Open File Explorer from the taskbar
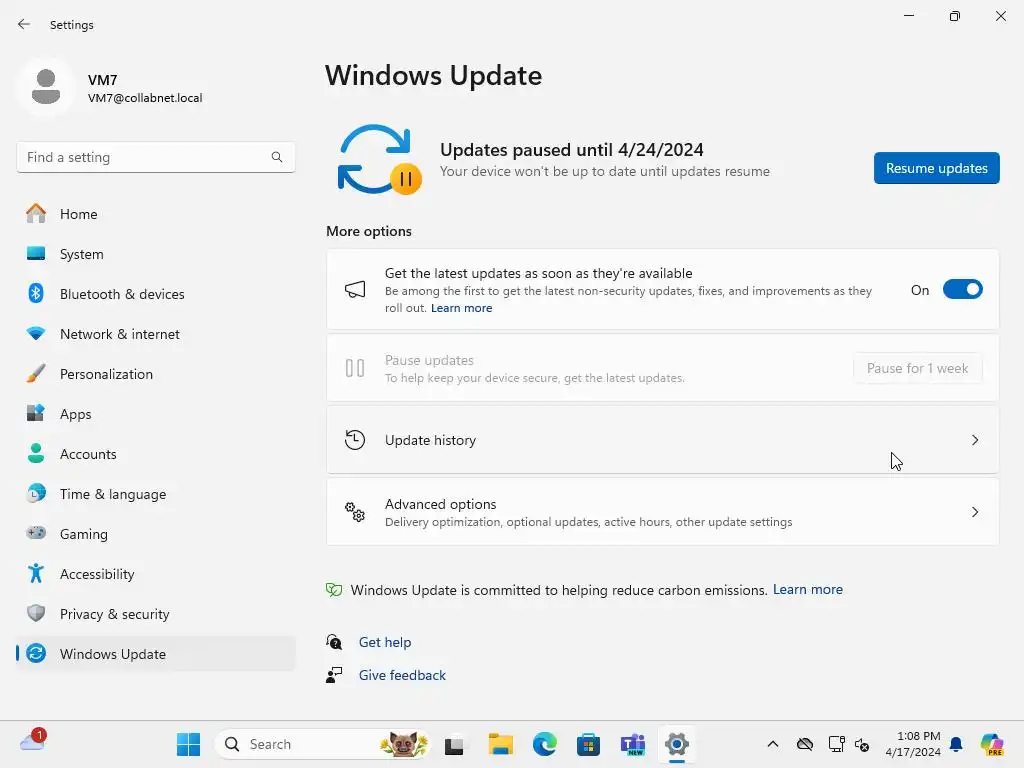1024x768 pixels. (500, 744)
